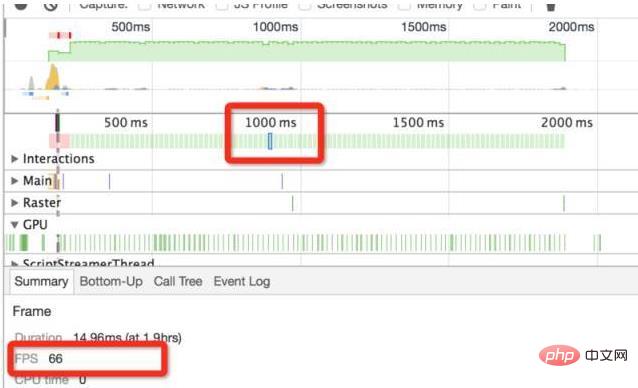Click the GPU track label

[x=35, y=225]
